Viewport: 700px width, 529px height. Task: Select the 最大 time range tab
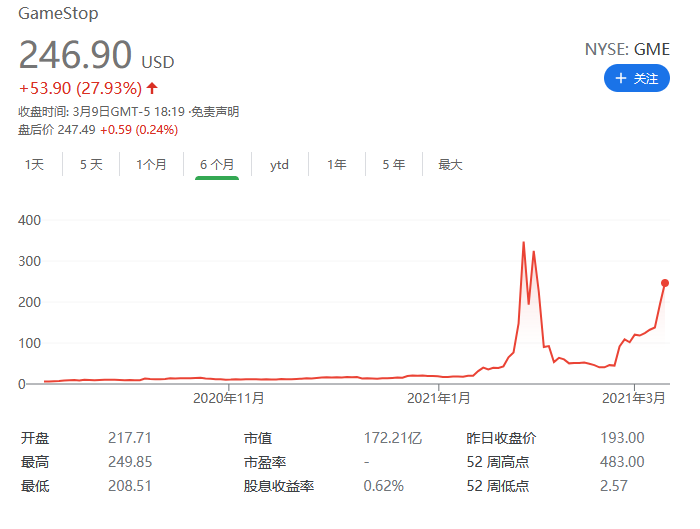(450, 165)
